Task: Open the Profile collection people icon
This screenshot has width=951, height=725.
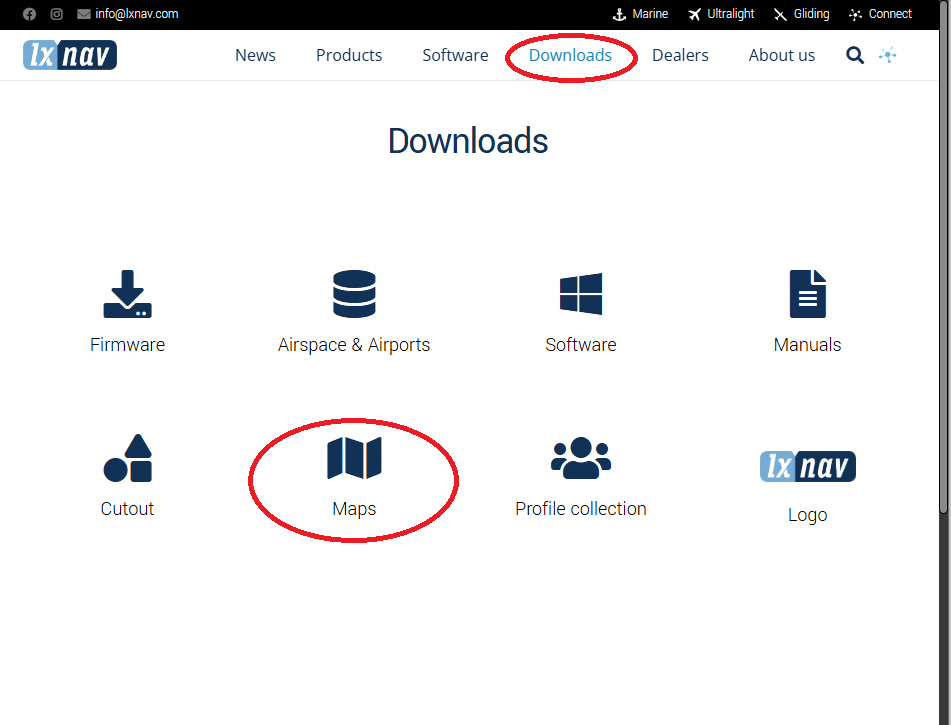Action: click(581, 458)
